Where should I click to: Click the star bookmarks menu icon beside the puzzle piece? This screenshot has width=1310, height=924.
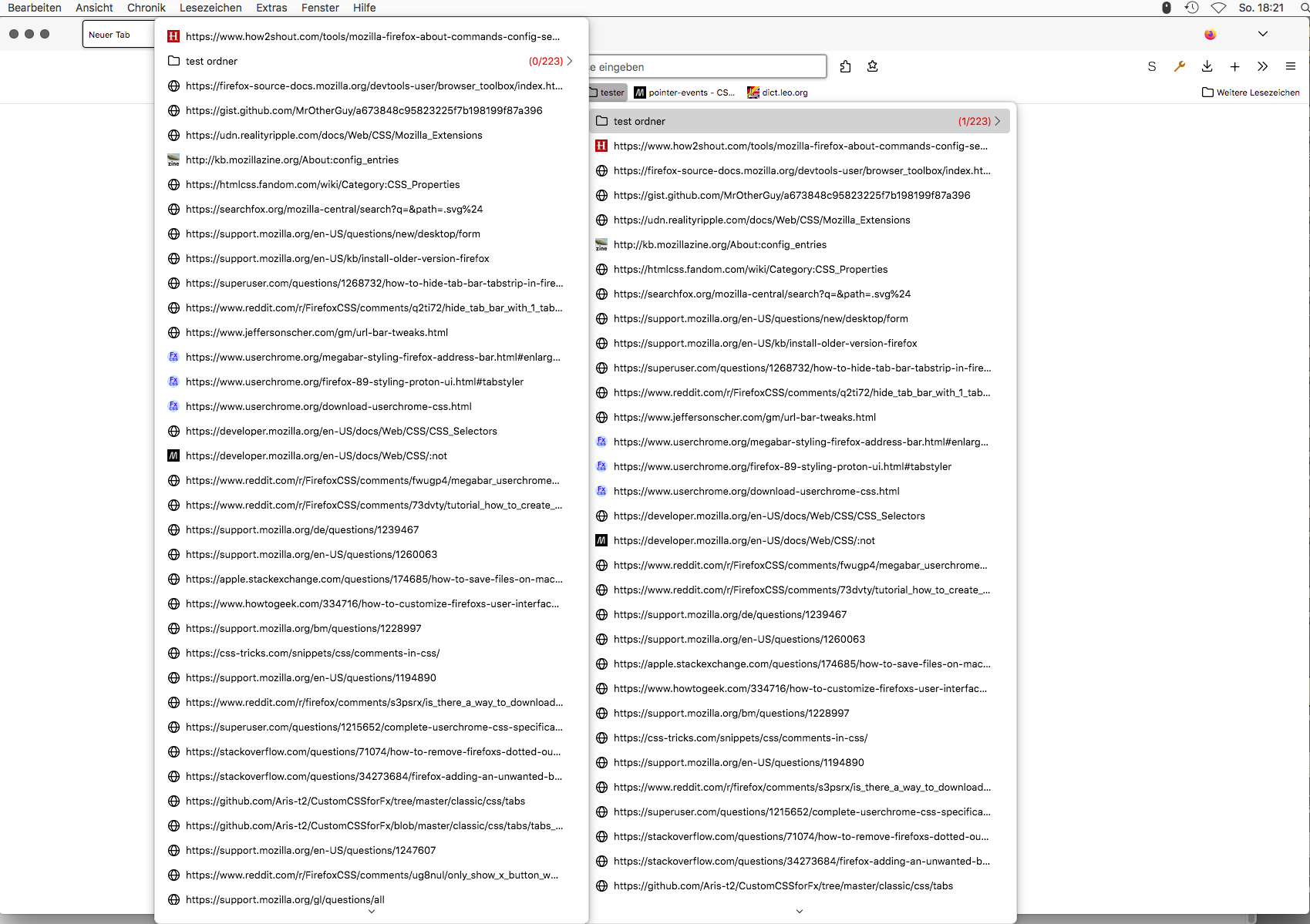click(x=873, y=66)
